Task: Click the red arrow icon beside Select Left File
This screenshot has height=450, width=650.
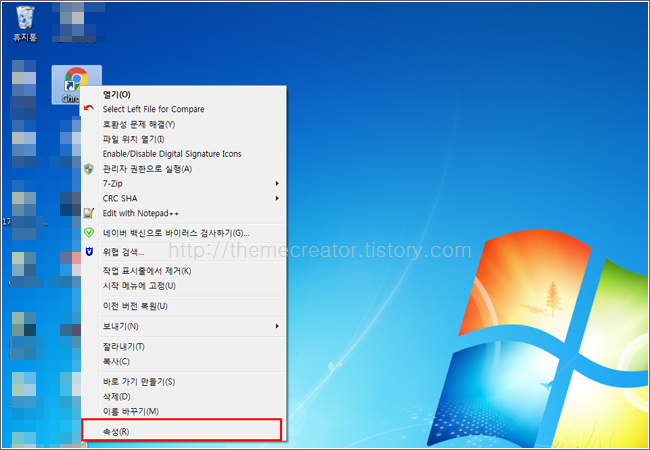Action: pos(89,109)
